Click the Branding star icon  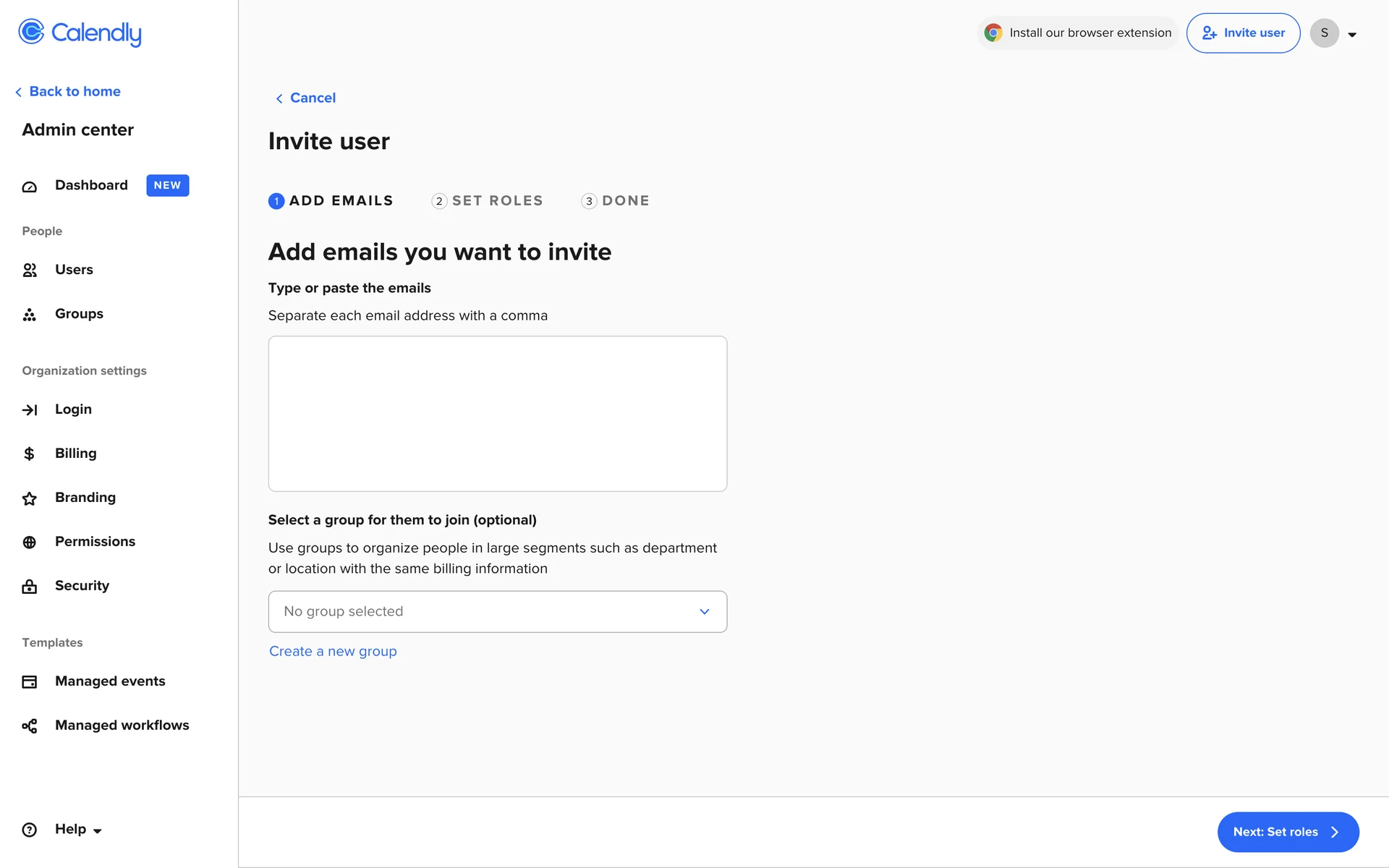tap(29, 498)
